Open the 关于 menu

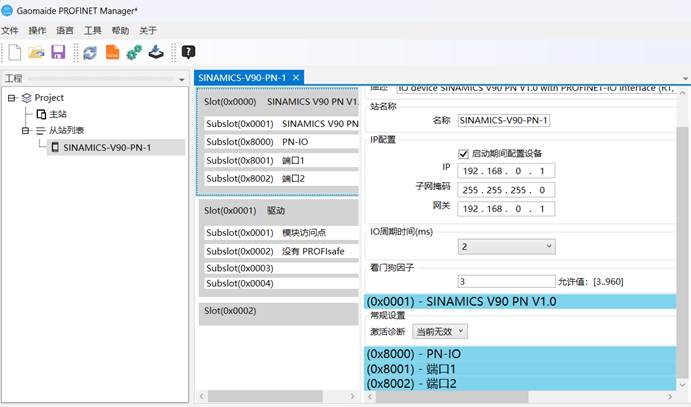pos(148,30)
